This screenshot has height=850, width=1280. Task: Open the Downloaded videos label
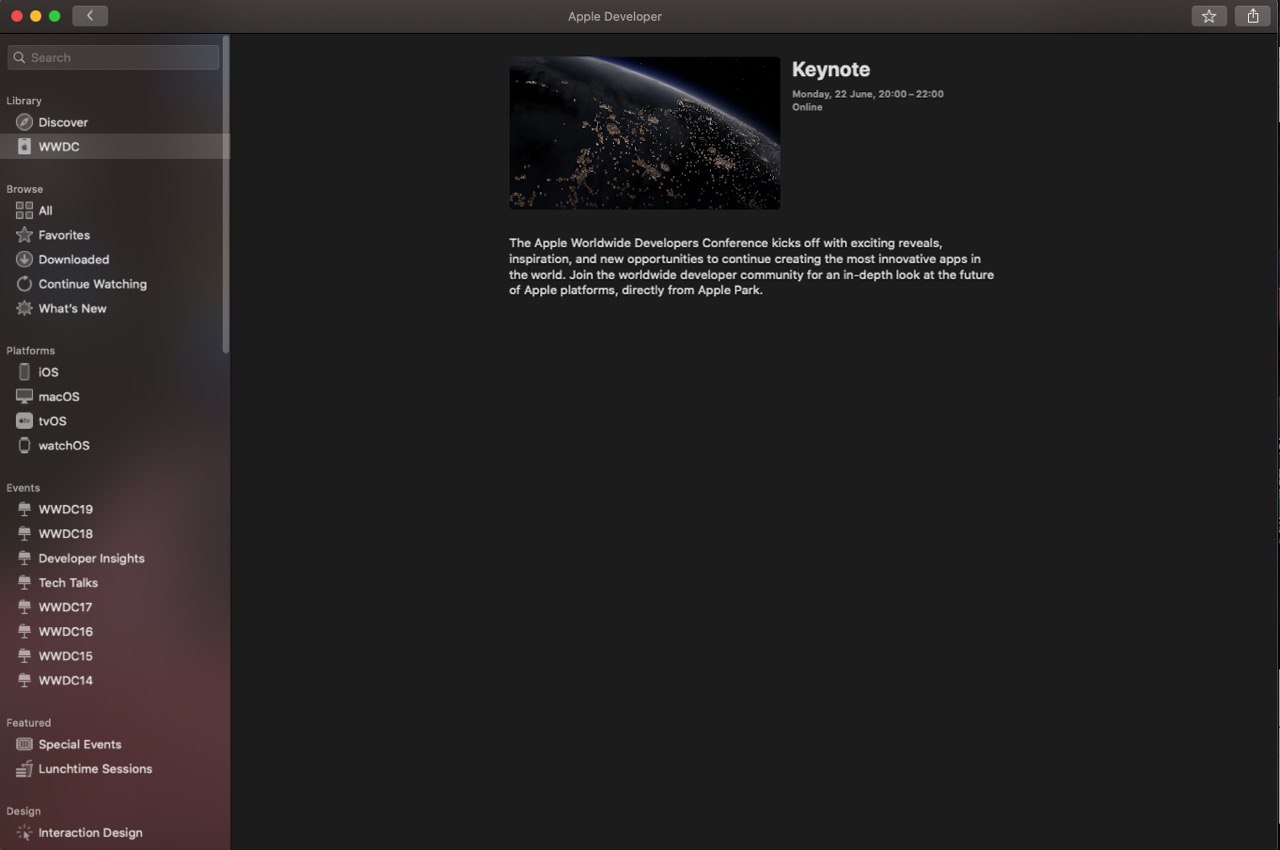pyautogui.click(x=74, y=260)
